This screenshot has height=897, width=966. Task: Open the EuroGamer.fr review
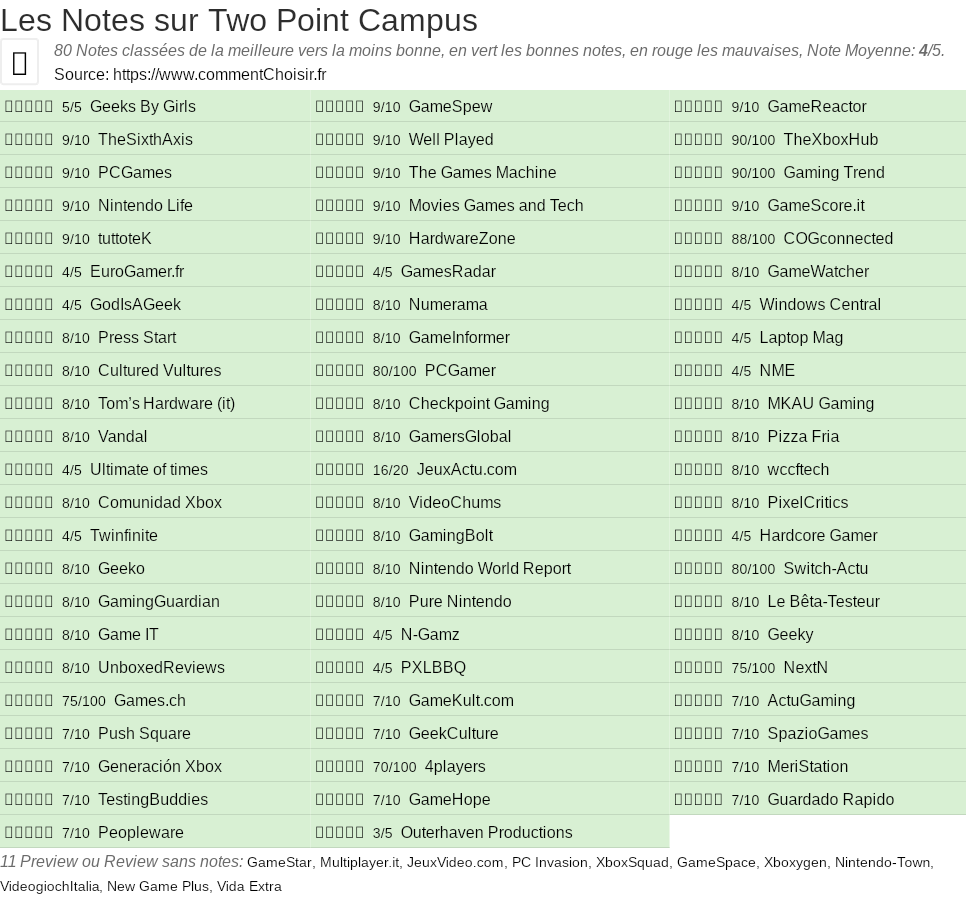point(137,272)
